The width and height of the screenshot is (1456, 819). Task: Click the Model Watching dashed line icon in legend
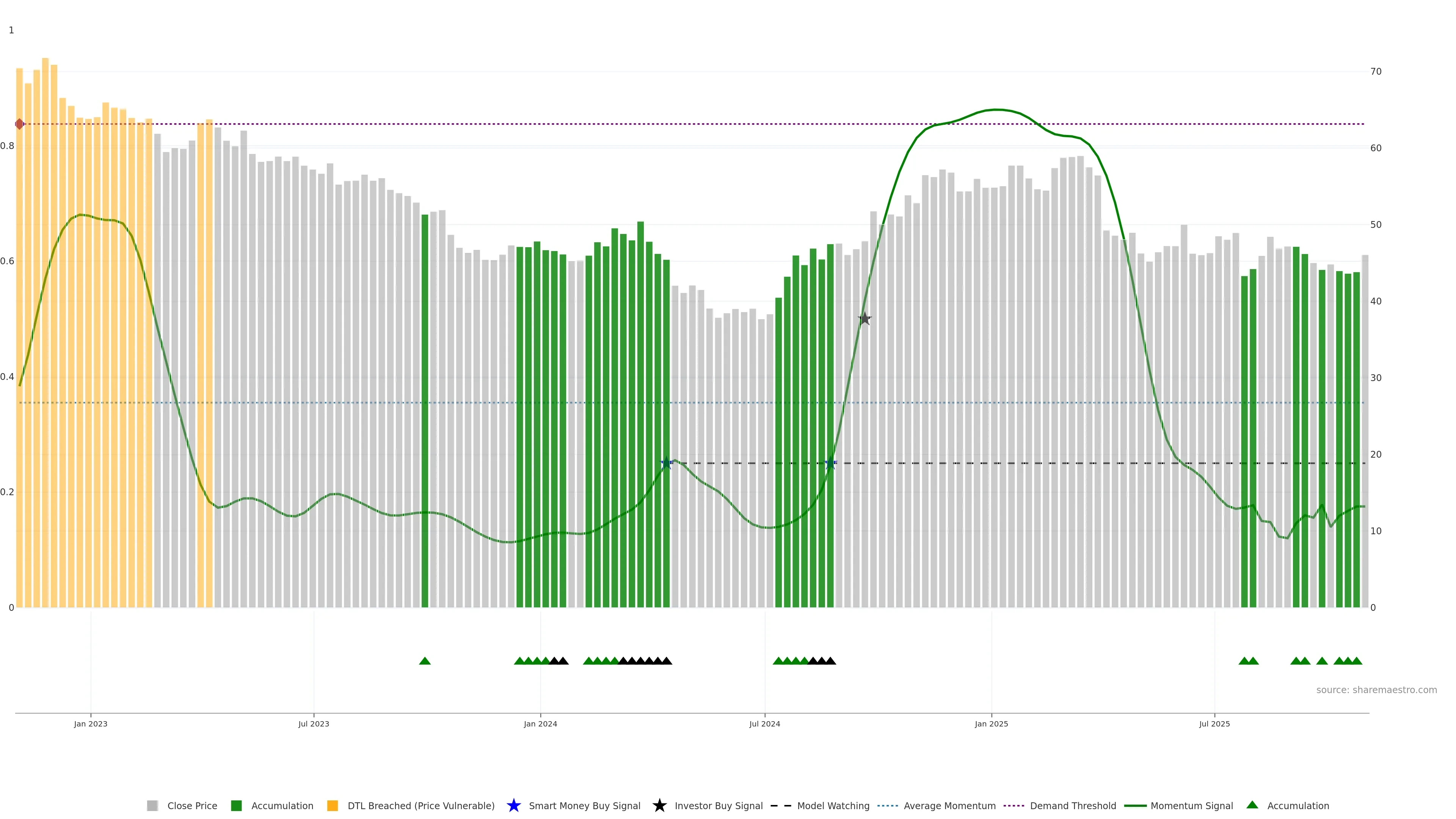pyautogui.click(x=781, y=805)
